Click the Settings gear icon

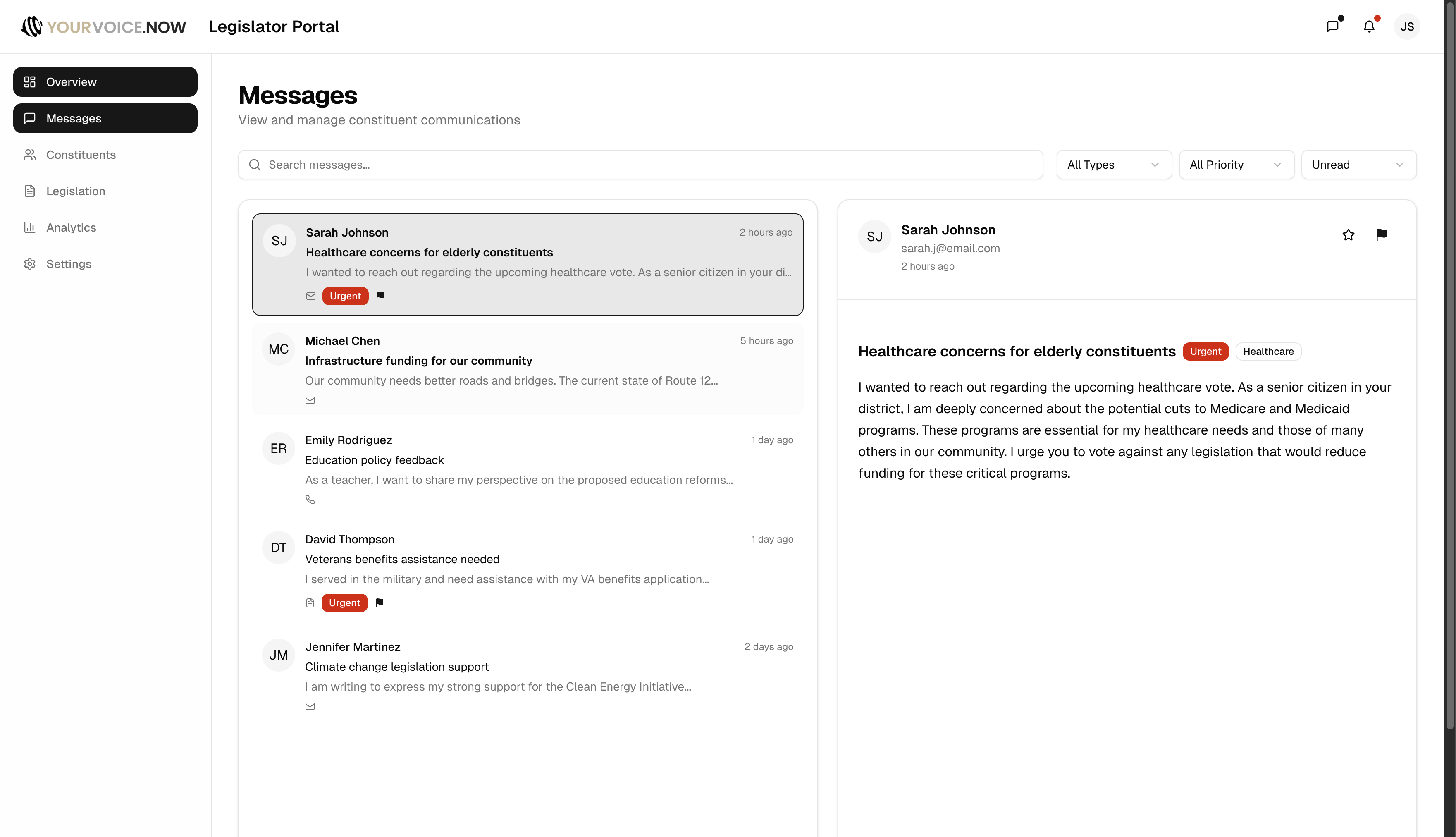(x=30, y=263)
